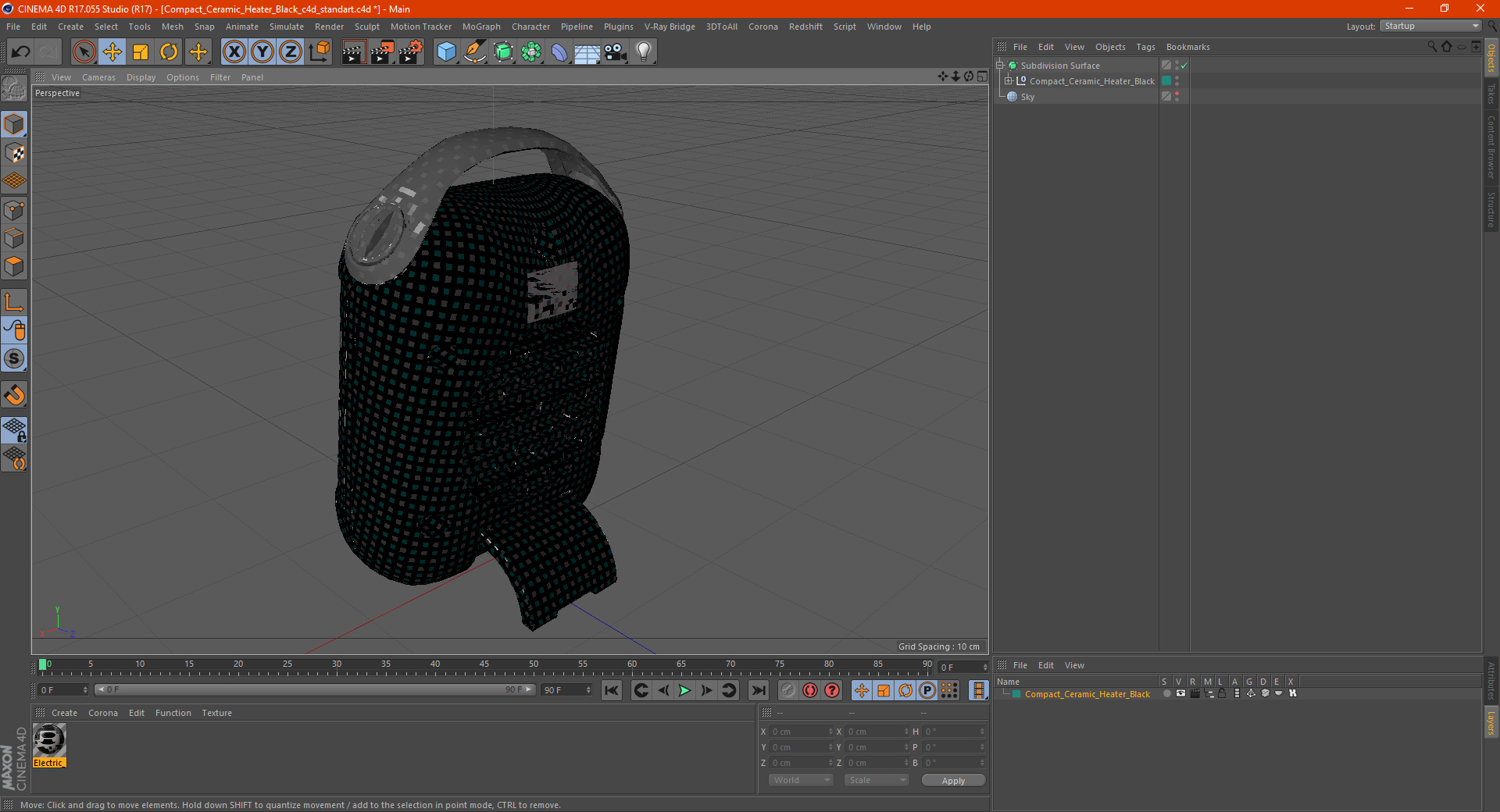Collapse the Subdivision Surface tree item
The height and width of the screenshot is (812, 1500).
coord(1000,66)
